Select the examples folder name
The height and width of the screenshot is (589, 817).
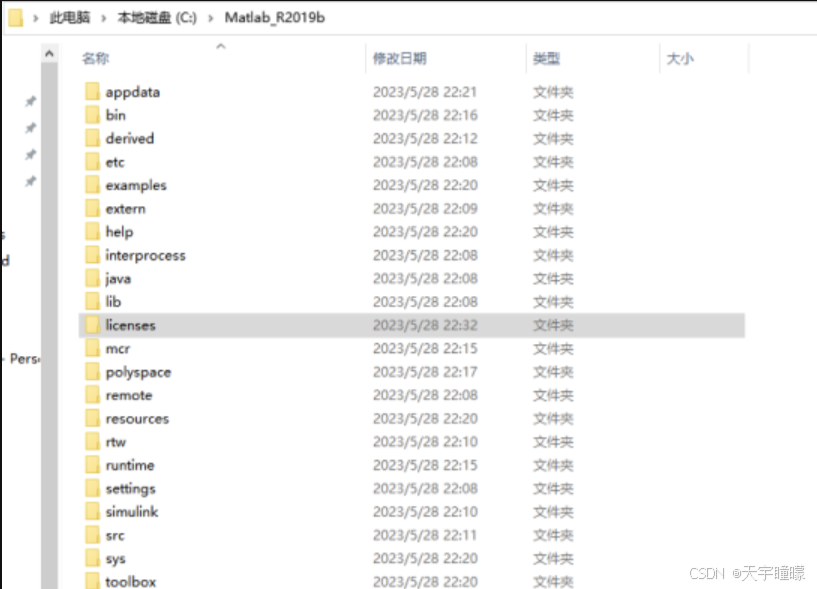pos(136,186)
